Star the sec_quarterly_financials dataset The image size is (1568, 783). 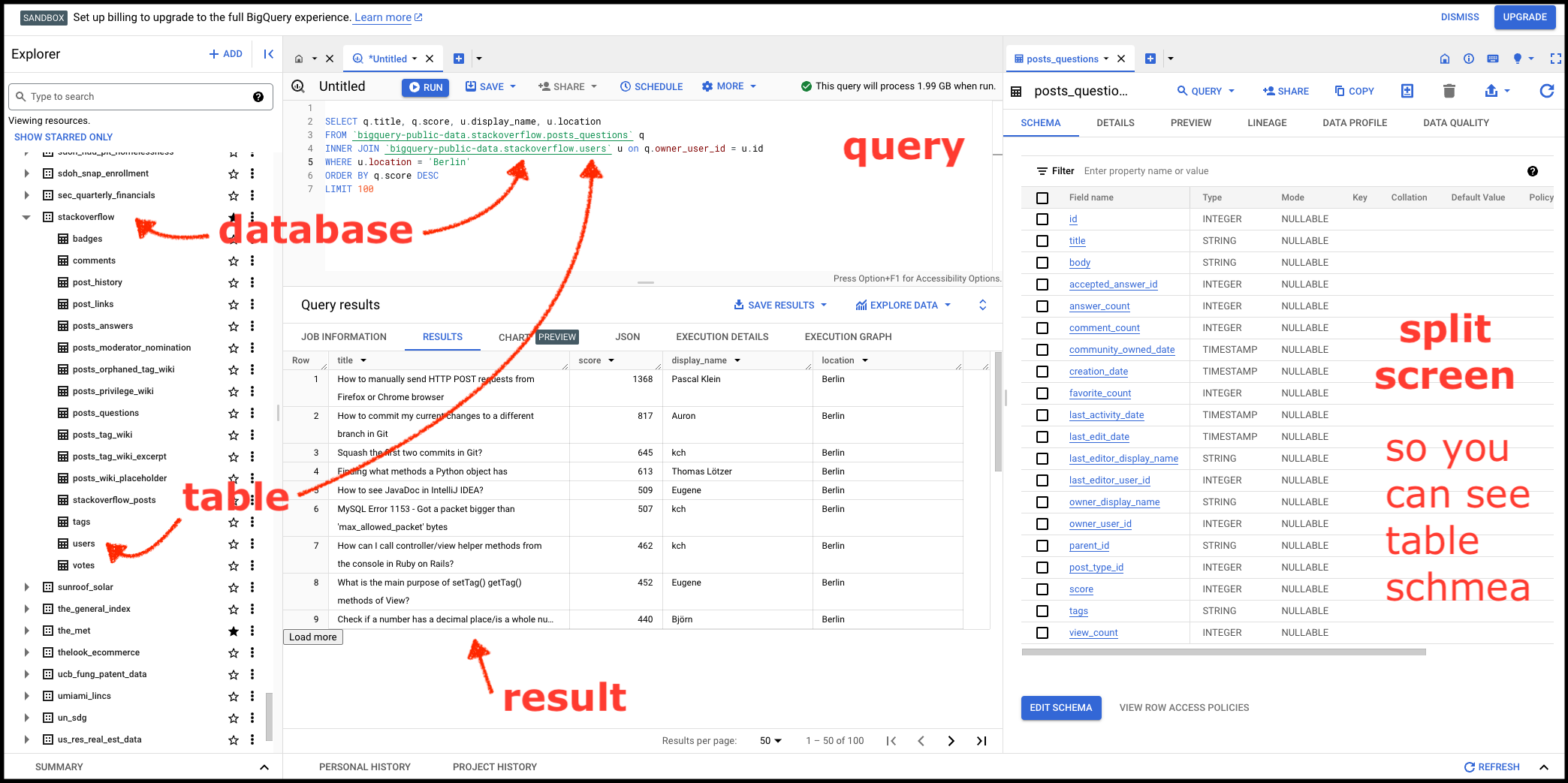point(234,196)
